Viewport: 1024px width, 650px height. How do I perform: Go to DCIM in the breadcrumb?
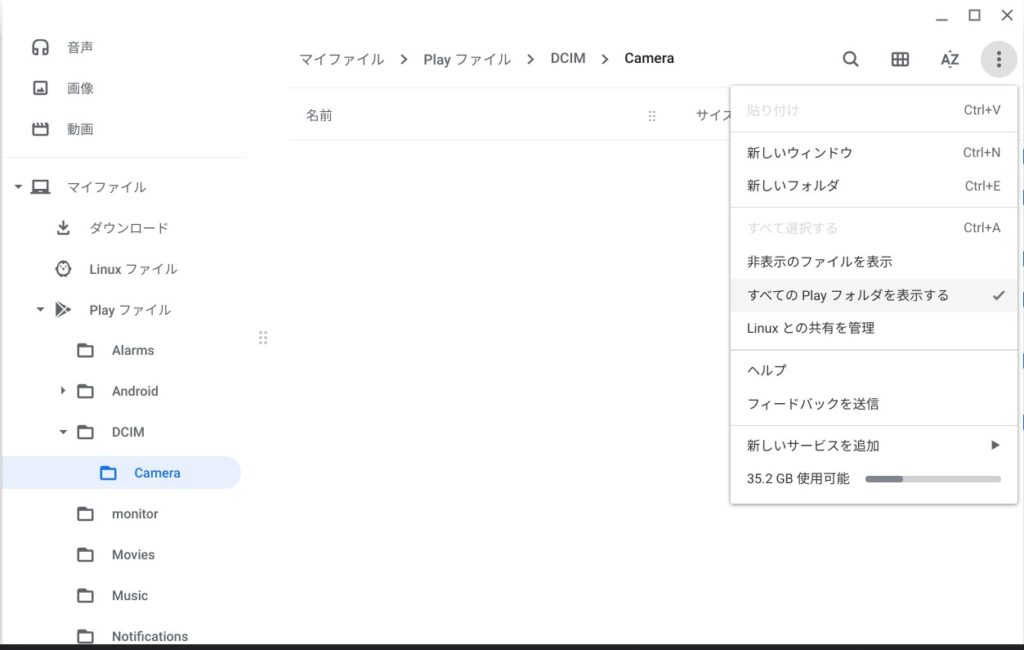tap(568, 59)
